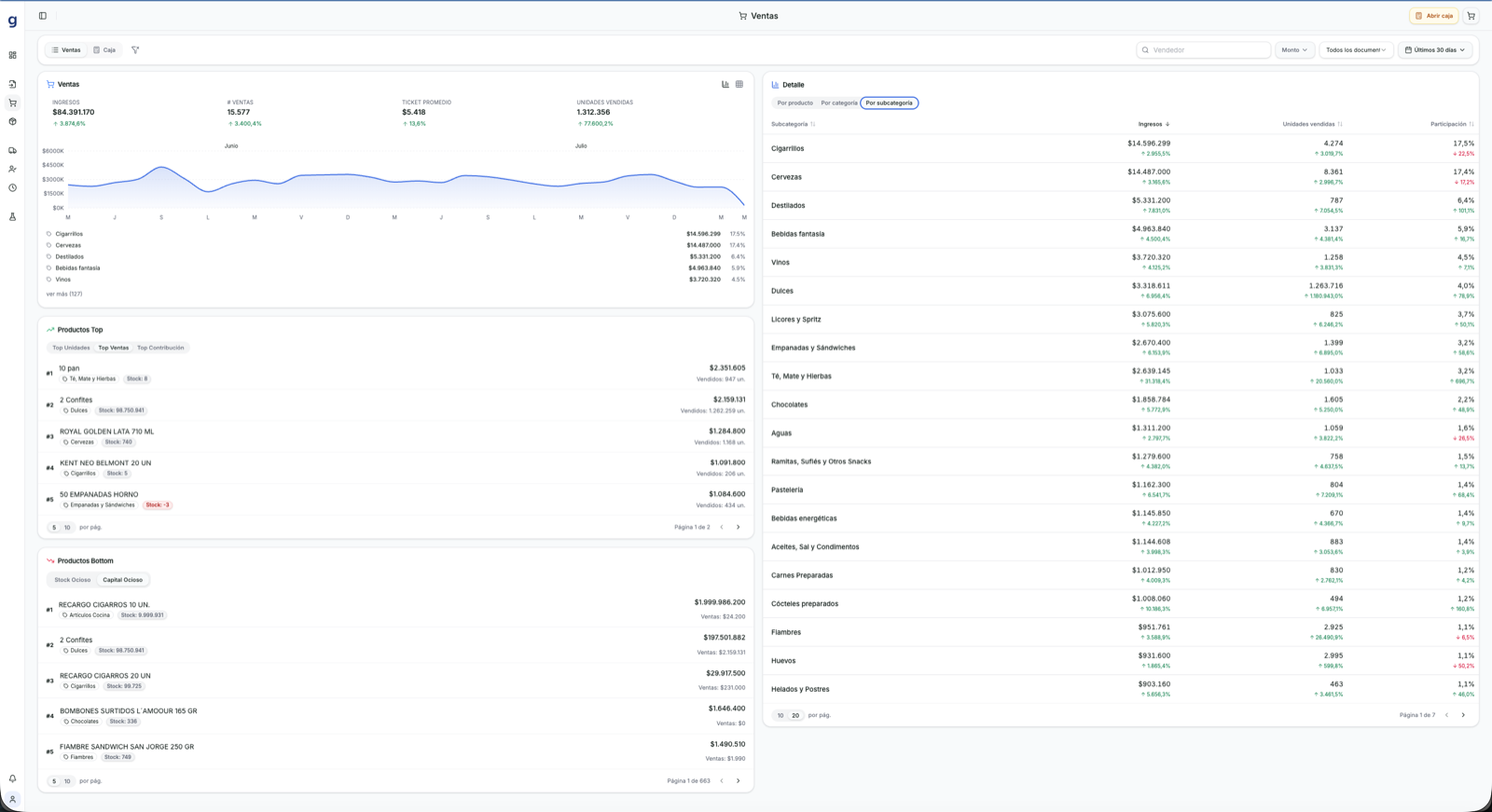
Task: Switch Detalle to Por categoría
Action: [839, 103]
